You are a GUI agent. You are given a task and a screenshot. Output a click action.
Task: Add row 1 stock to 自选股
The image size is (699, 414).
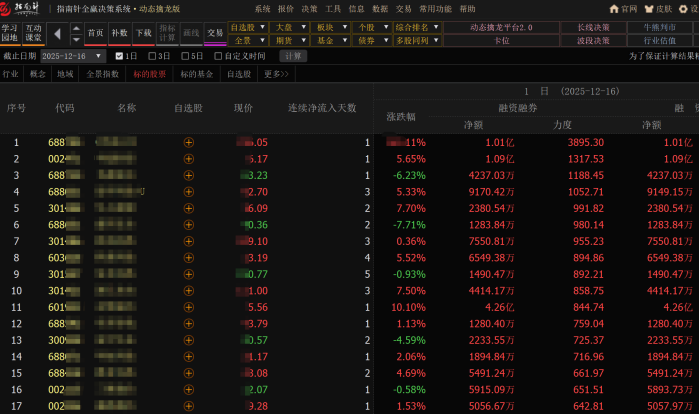point(189,143)
